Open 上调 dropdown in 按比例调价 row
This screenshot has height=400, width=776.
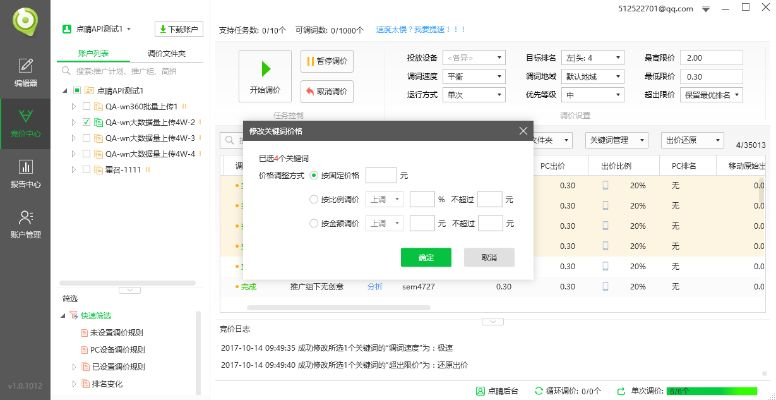385,200
